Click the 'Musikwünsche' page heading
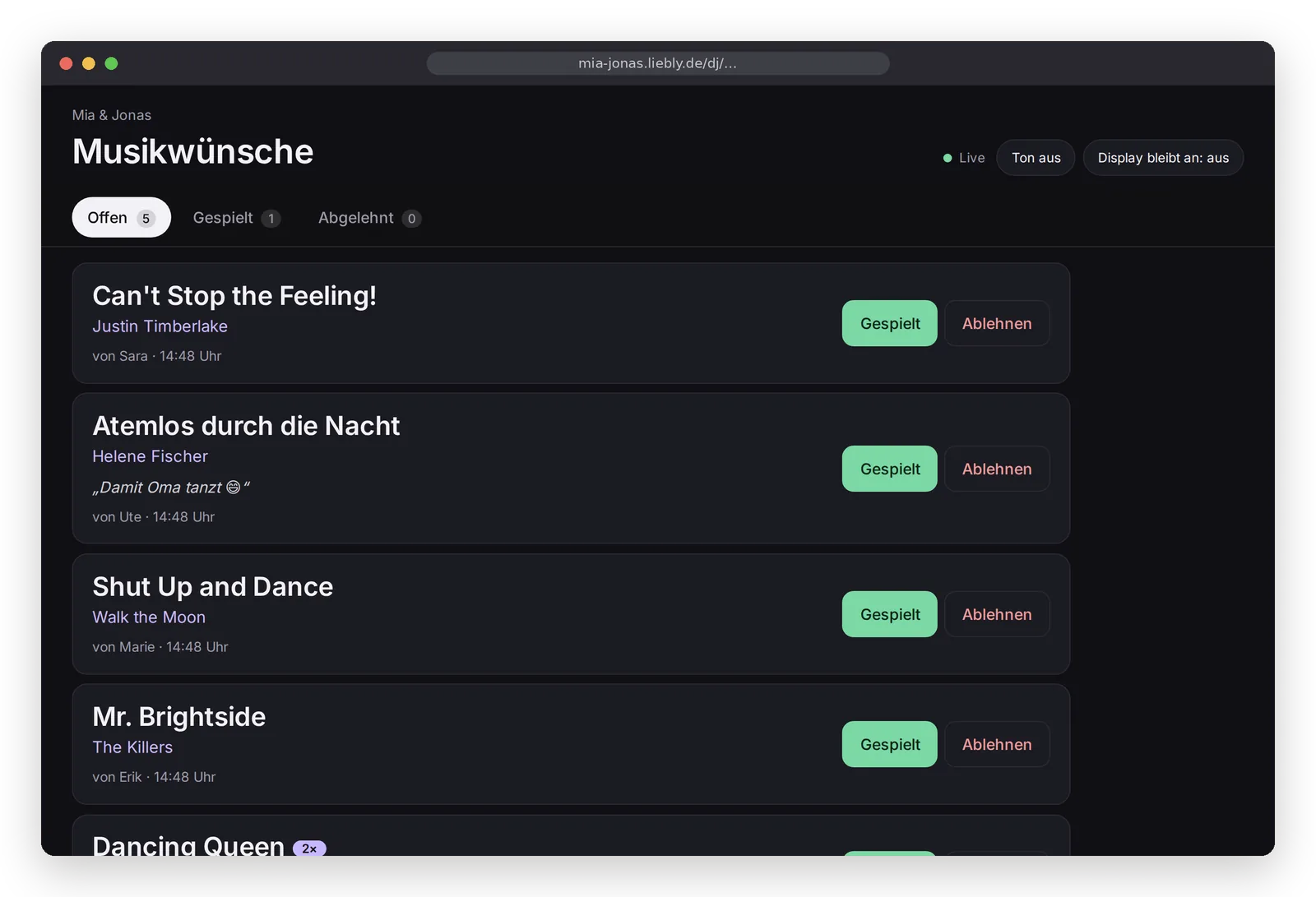The width and height of the screenshot is (1316, 897). pyautogui.click(x=193, y=151)
